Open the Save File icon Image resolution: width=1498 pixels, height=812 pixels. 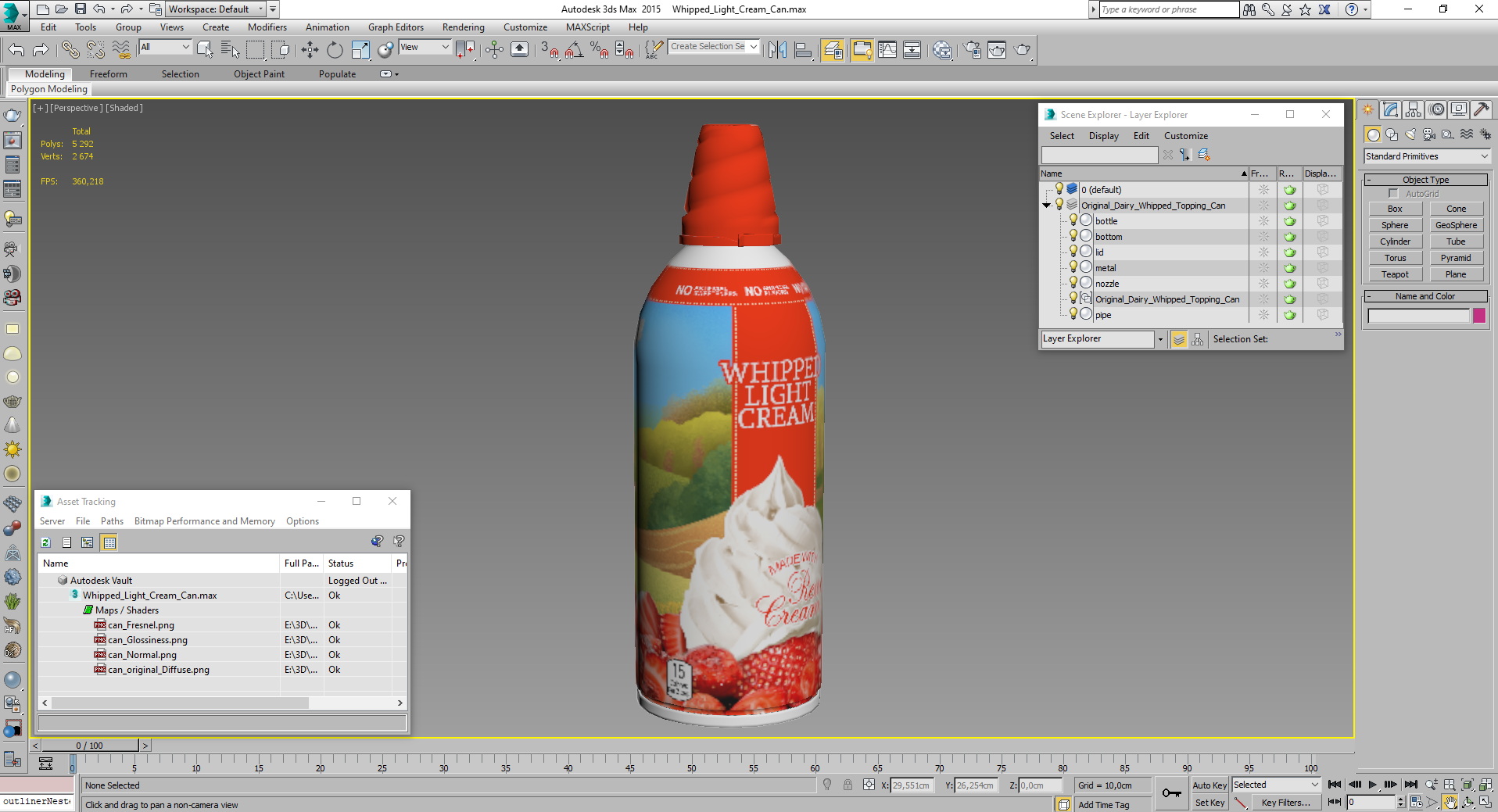80,9
